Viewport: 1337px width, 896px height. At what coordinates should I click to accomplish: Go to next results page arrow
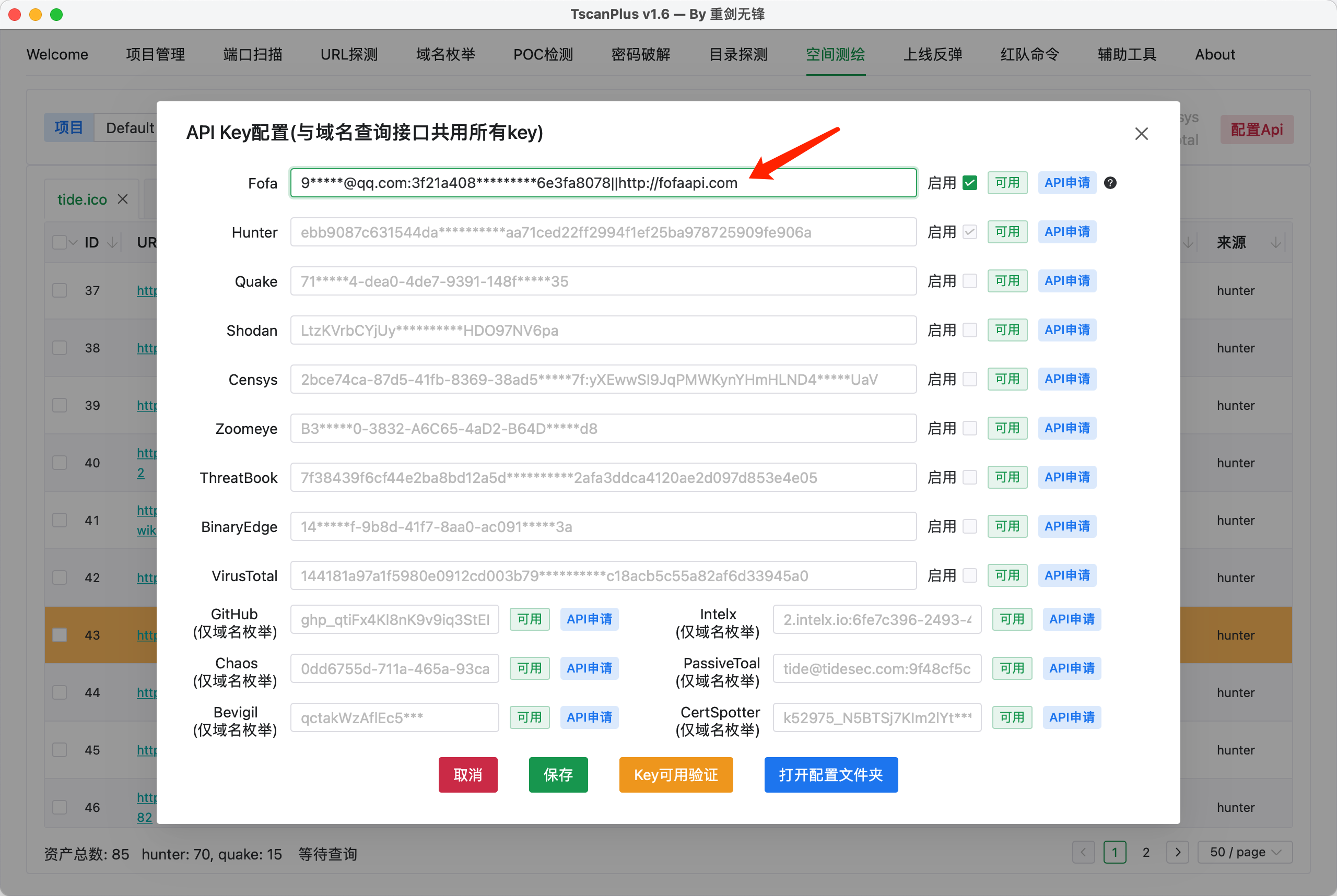click(x=1178, y=852)
